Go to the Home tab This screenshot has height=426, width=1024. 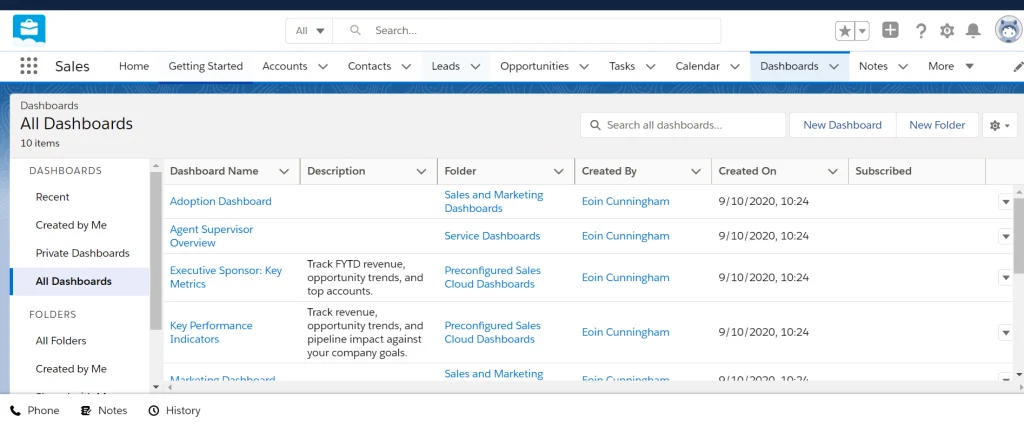(134, 66)
